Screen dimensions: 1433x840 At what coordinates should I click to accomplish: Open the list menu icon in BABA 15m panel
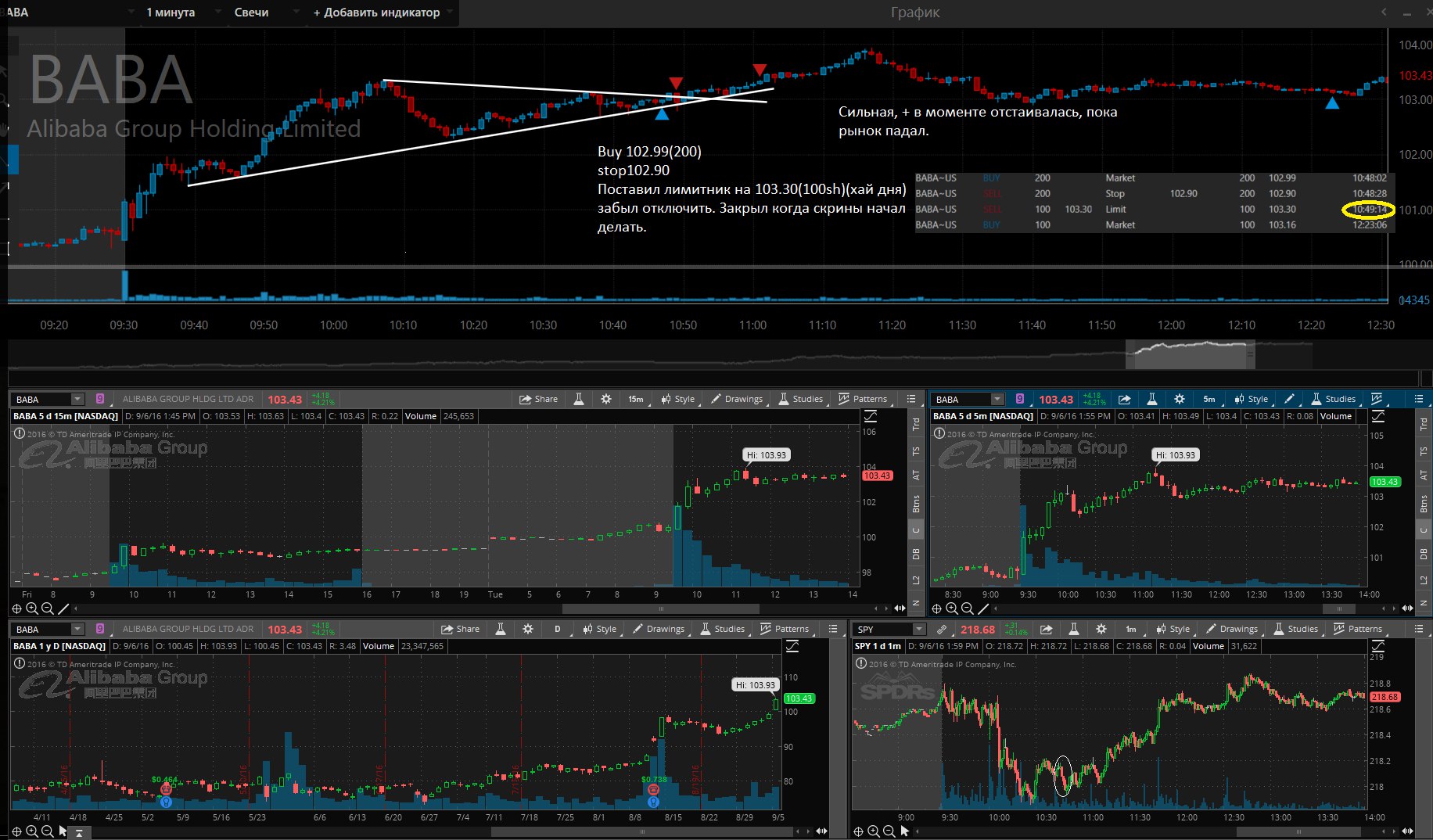[911, 399]
